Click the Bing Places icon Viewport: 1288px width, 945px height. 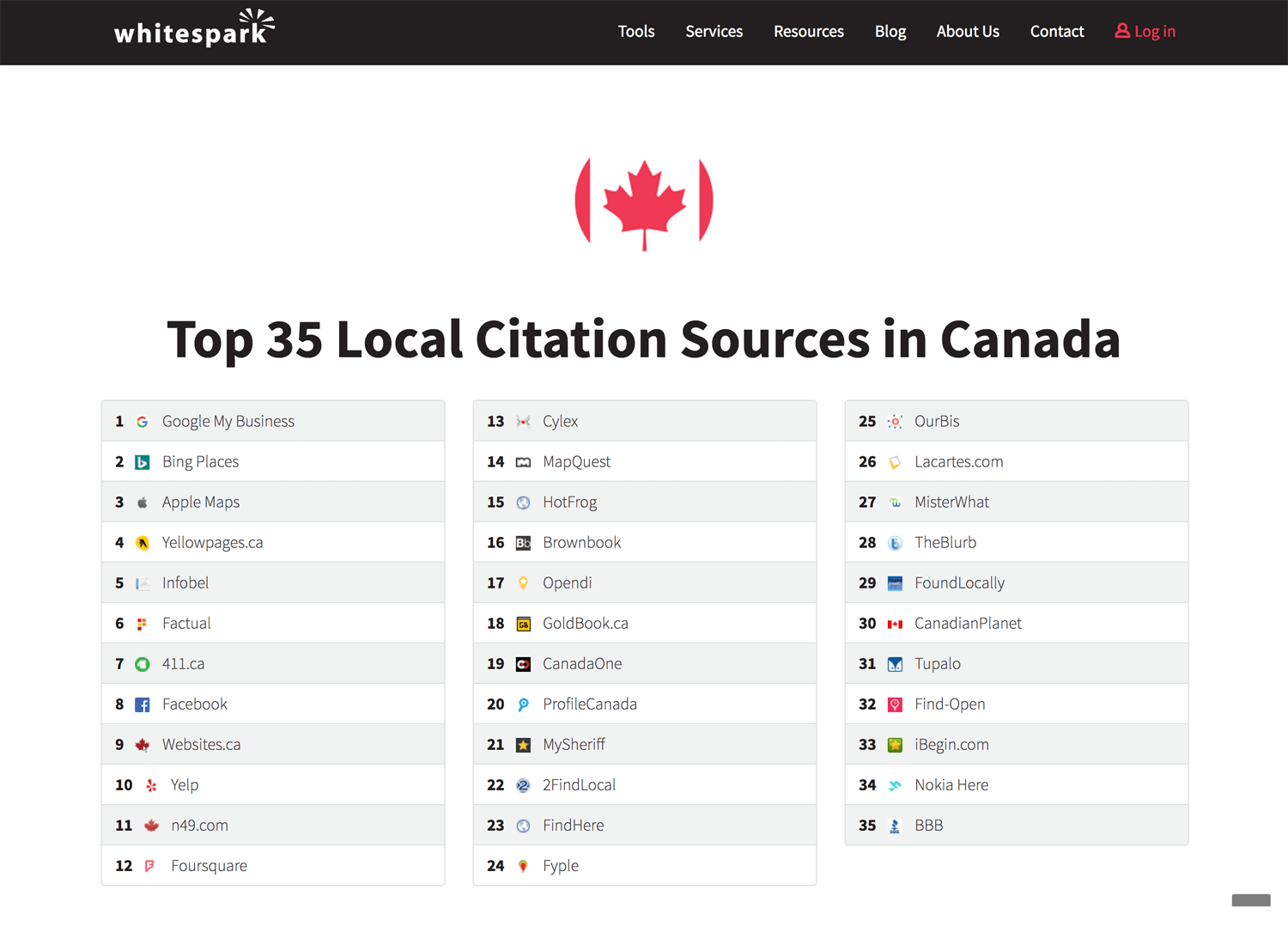[143, 462]
